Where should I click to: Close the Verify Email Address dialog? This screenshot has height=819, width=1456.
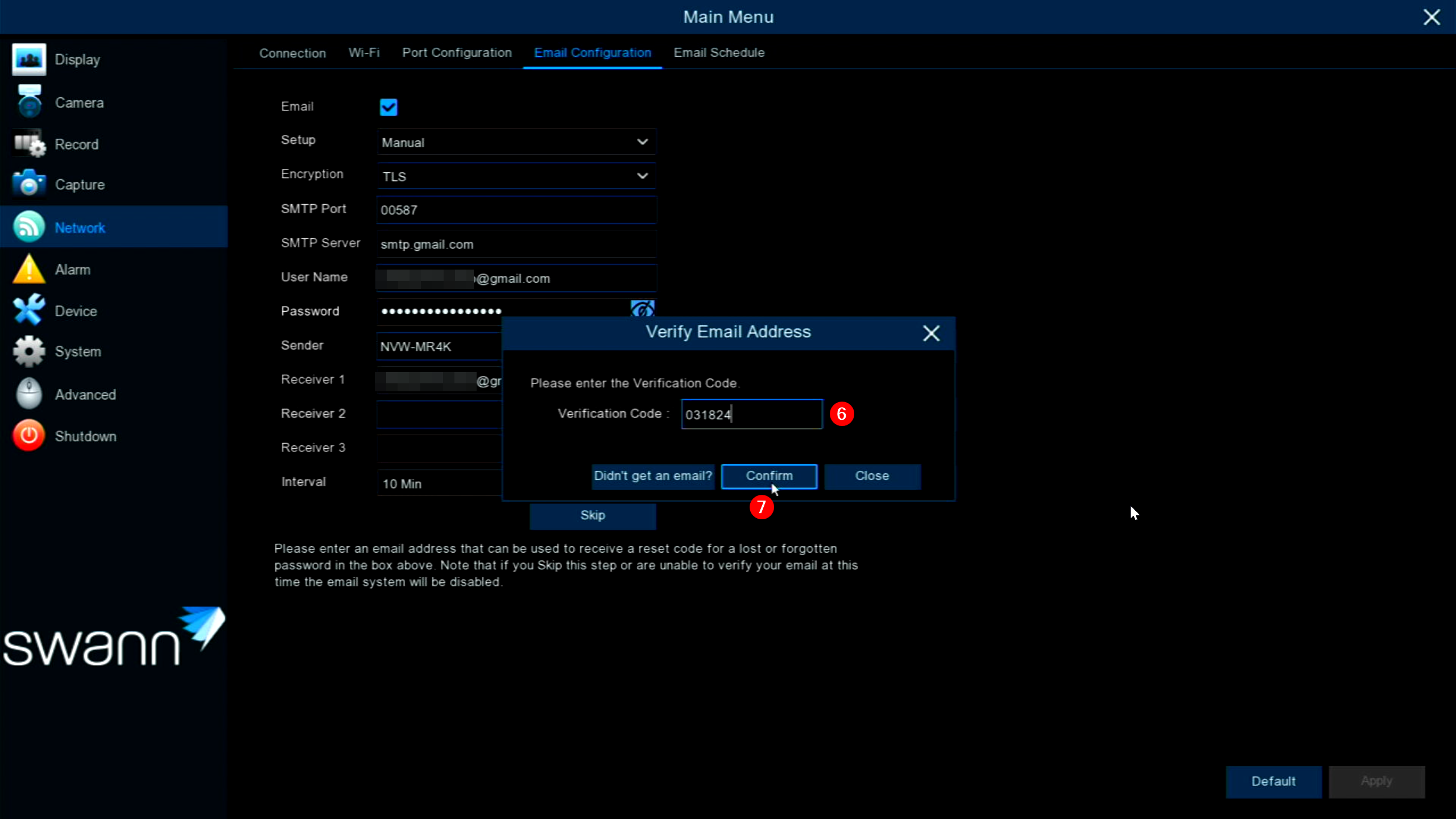click(x=930, y=333)
